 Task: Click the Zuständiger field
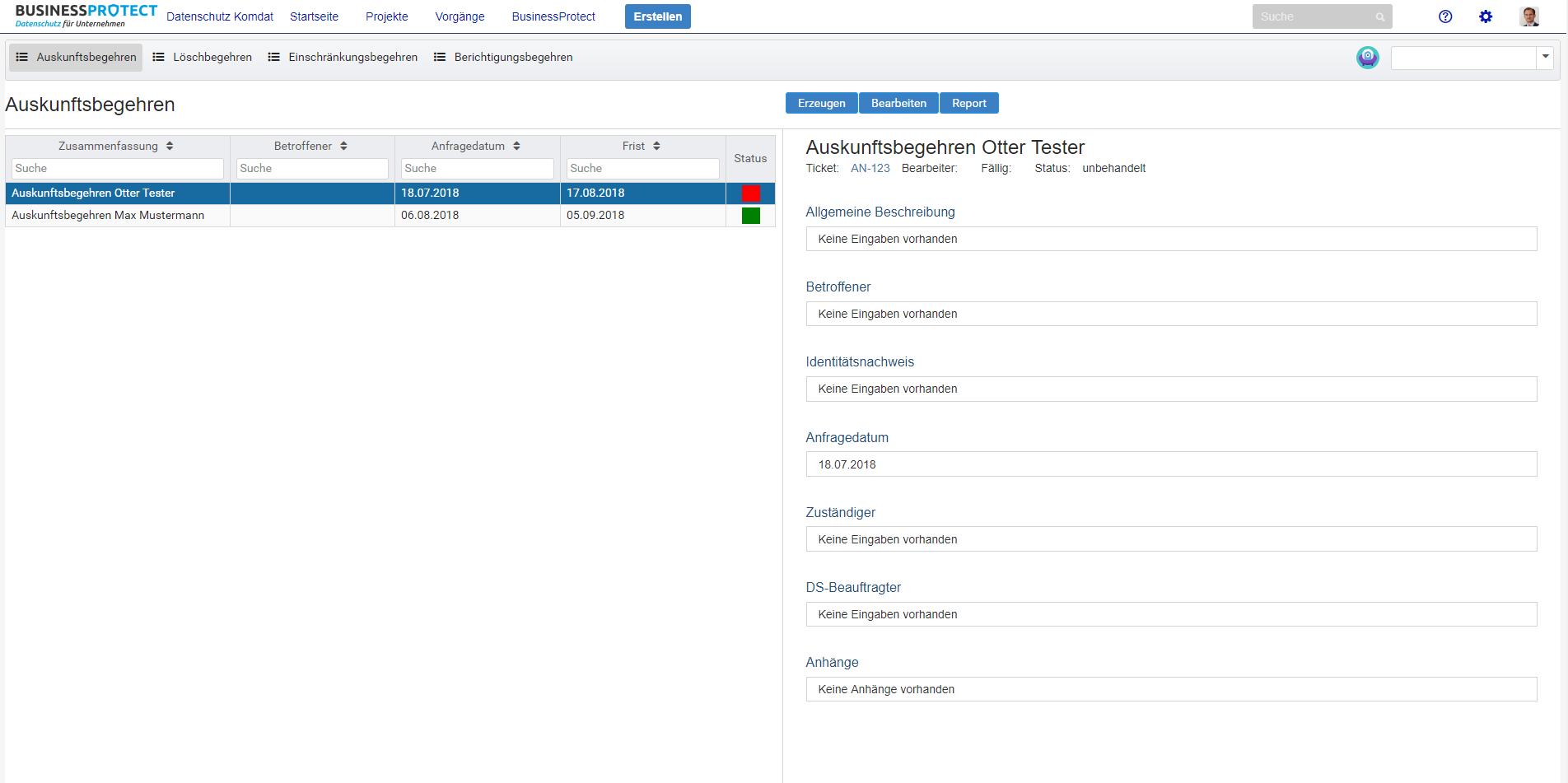(1171, 539)
